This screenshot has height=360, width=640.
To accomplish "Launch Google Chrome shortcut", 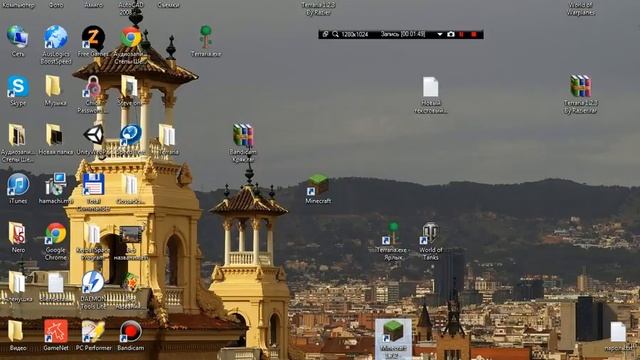I will [56, 233].
